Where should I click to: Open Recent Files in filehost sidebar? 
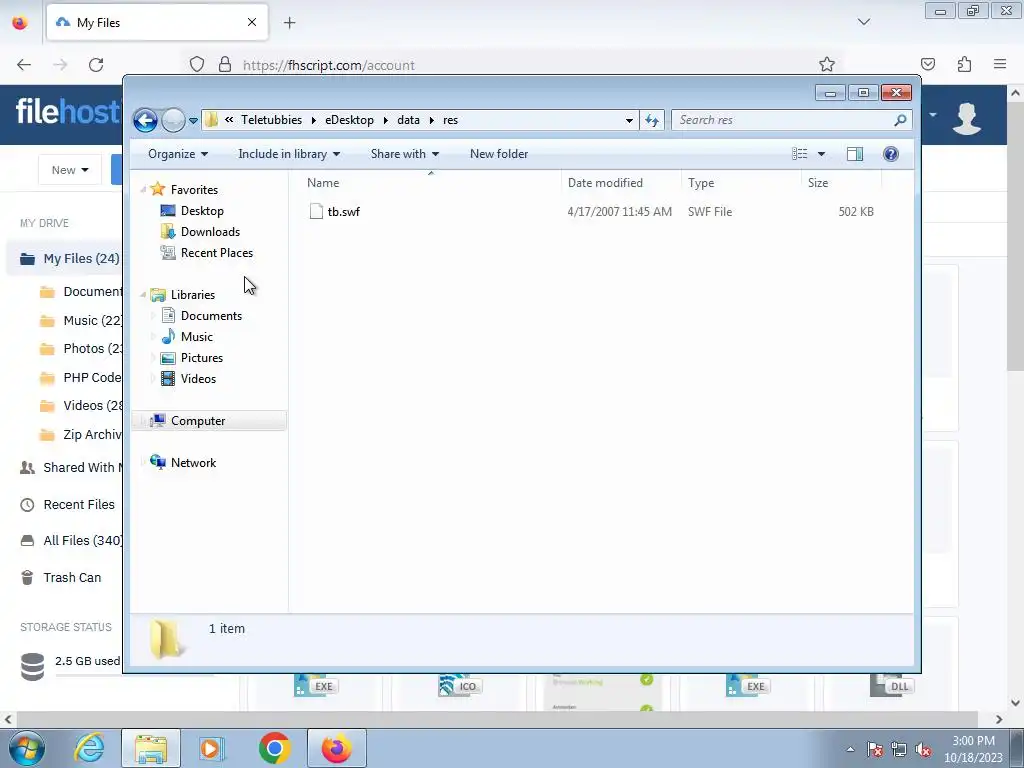pos(78,505)
